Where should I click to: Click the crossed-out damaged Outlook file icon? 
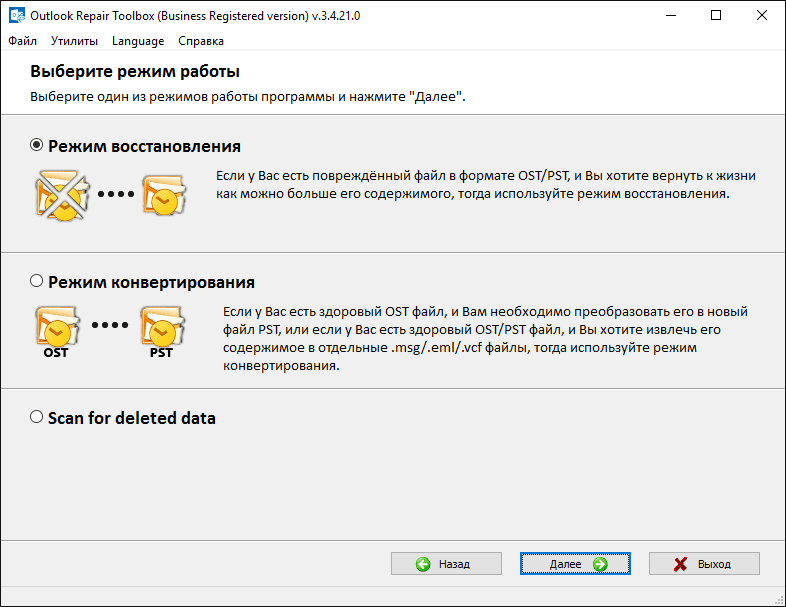click(x=60, y=195)
